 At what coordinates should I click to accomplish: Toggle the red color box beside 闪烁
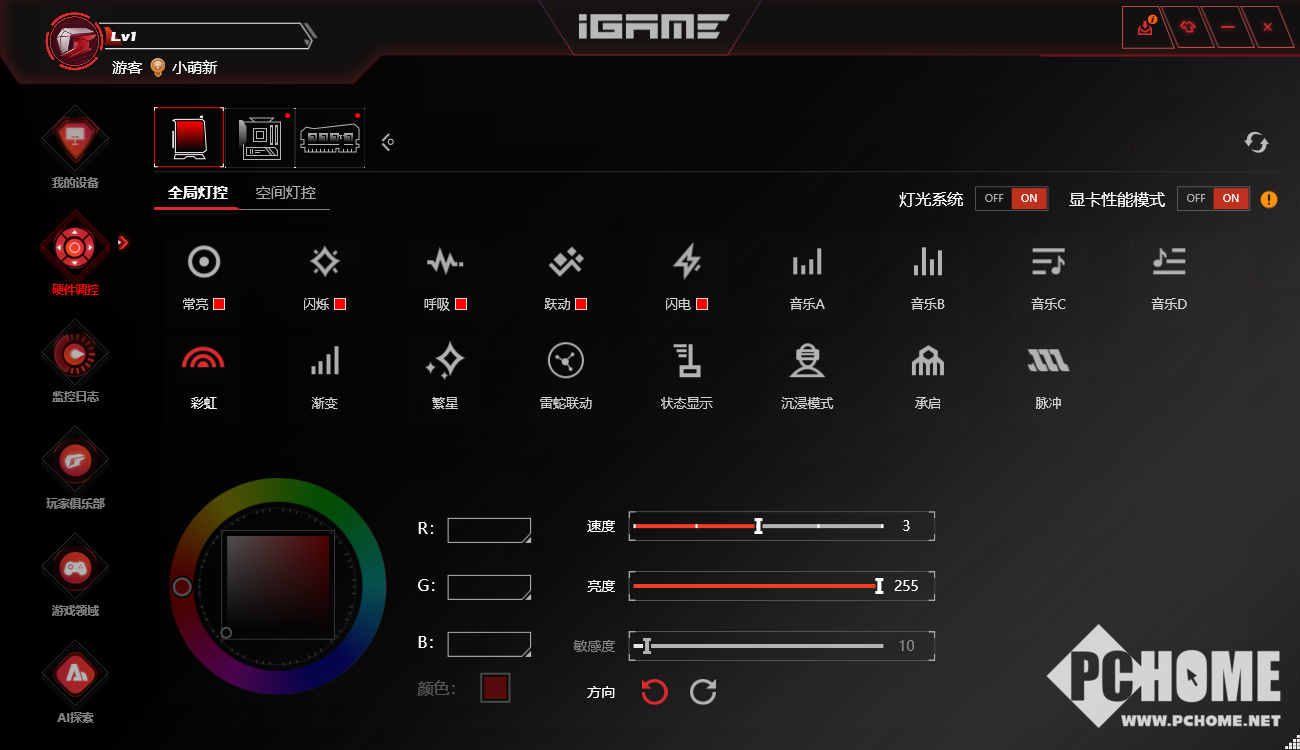point(340,304)
